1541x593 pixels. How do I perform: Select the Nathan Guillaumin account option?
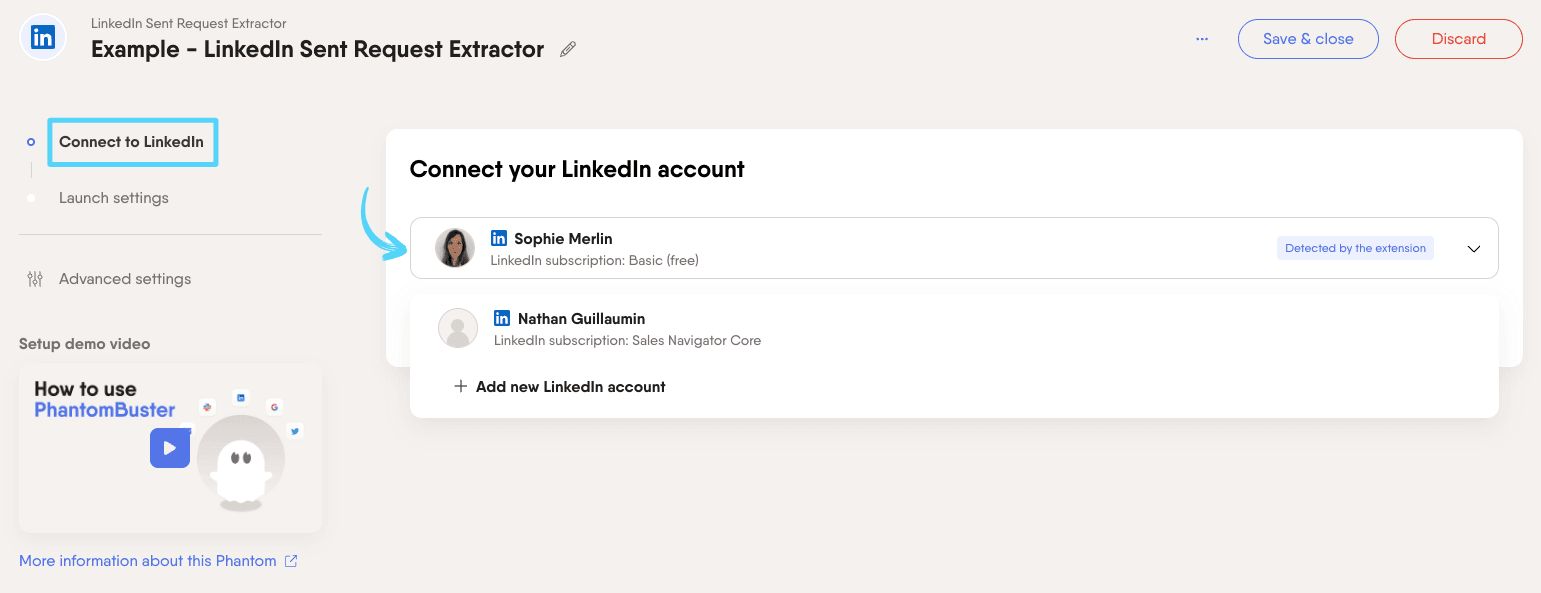tap(954, 328)
